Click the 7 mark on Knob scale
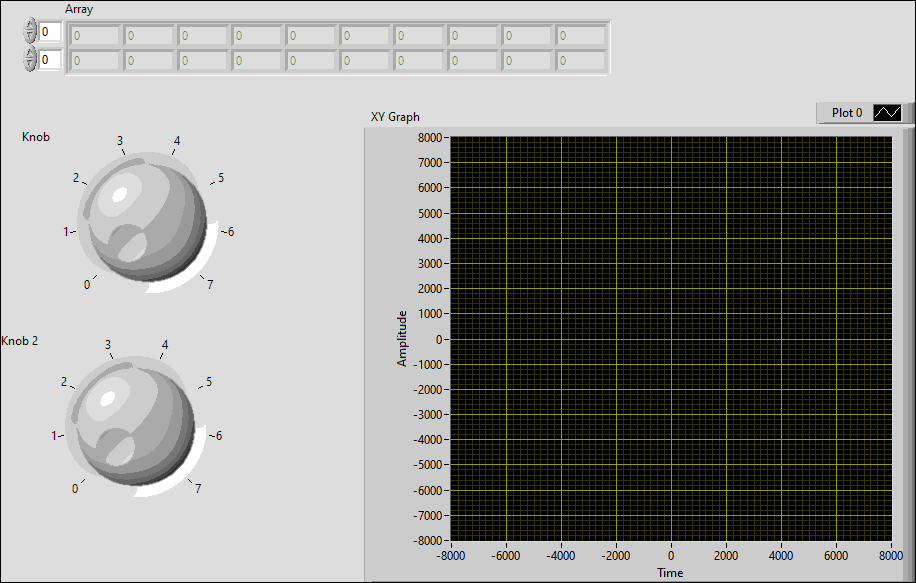This screenshot has width=916, height=583. pos(210,284)
